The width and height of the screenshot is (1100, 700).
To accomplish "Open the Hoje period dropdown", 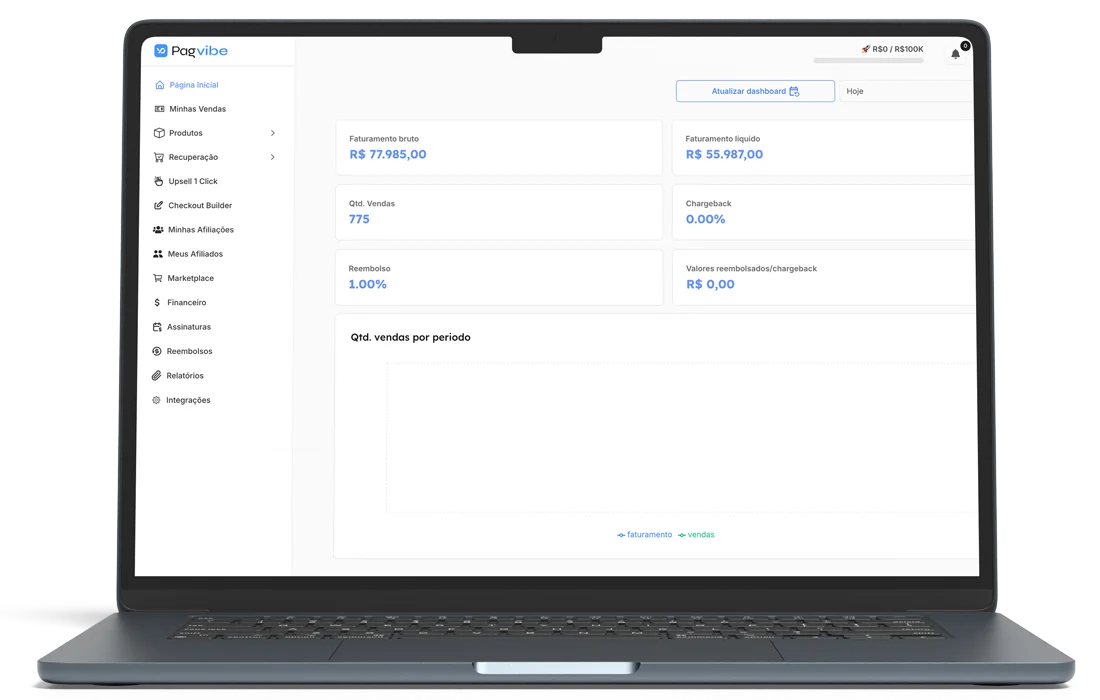I will point(905,91).
